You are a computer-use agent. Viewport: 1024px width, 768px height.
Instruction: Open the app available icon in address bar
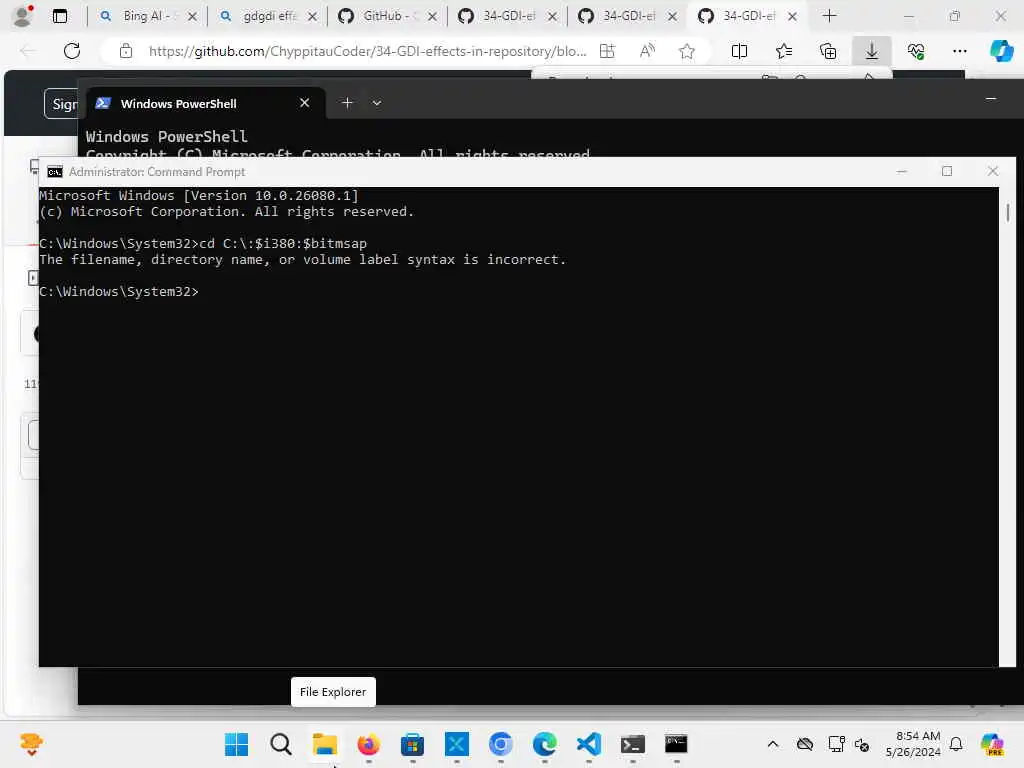[607, 51]
